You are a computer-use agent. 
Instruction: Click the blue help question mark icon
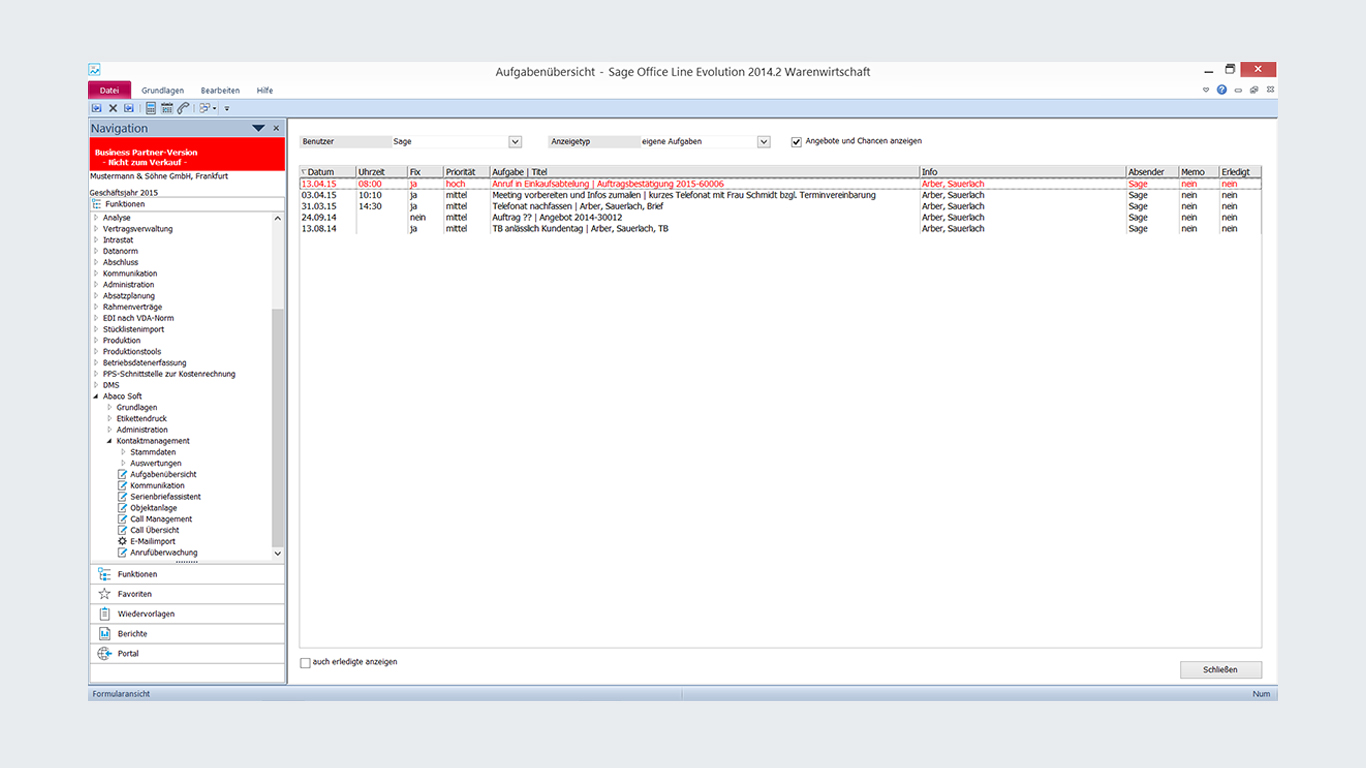coord(1222,90)
